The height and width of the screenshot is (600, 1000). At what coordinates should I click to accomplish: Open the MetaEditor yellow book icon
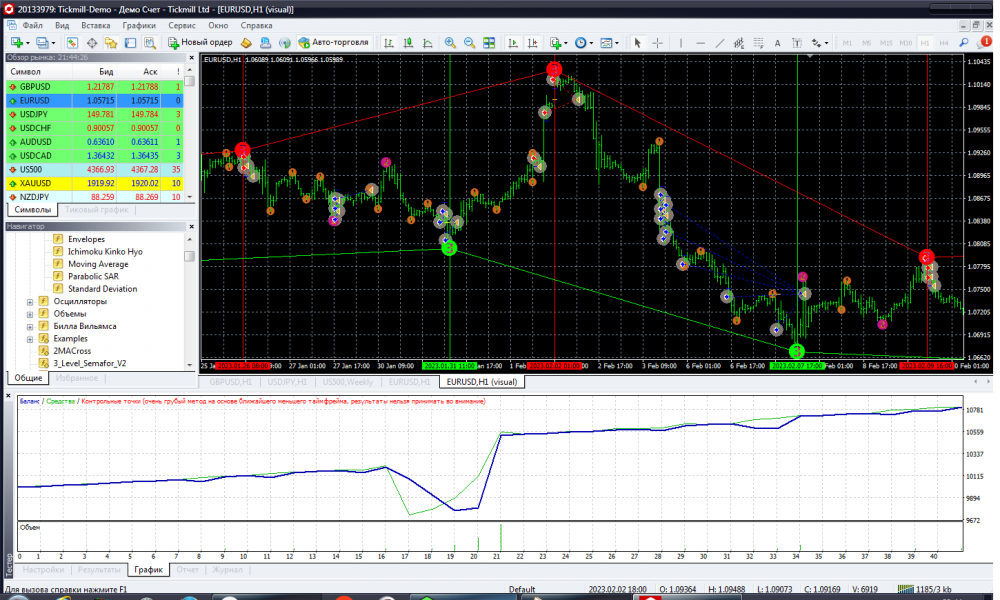[x=246, y=43]
